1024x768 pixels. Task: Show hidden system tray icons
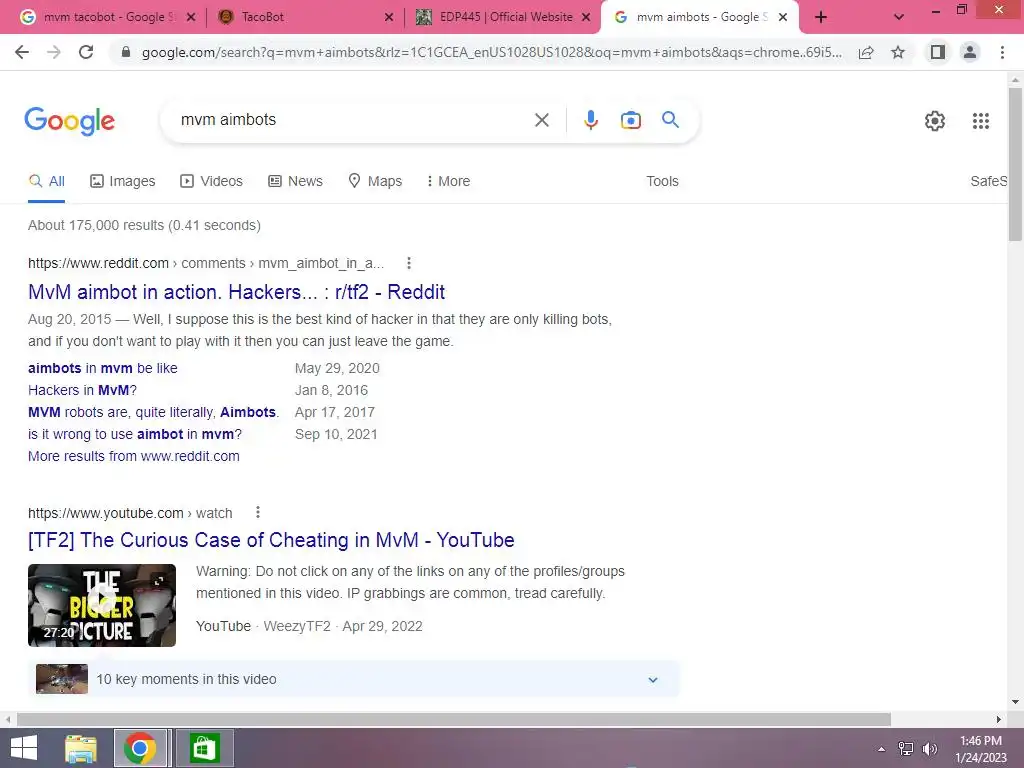(882, 749)
